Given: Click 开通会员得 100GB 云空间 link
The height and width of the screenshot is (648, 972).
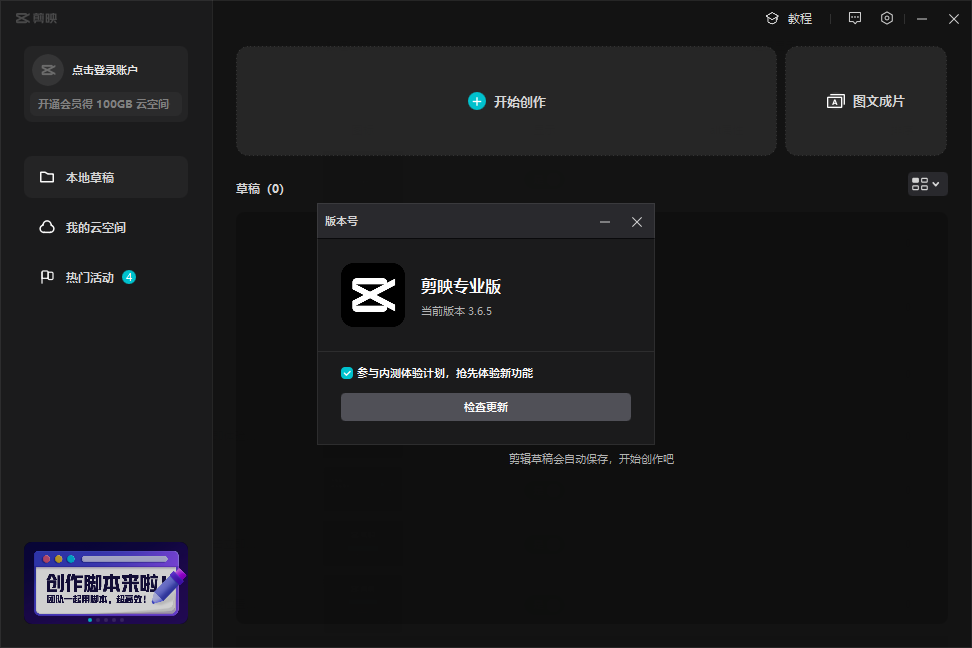Looking at the screenshot, I should [x=104, y=104].
